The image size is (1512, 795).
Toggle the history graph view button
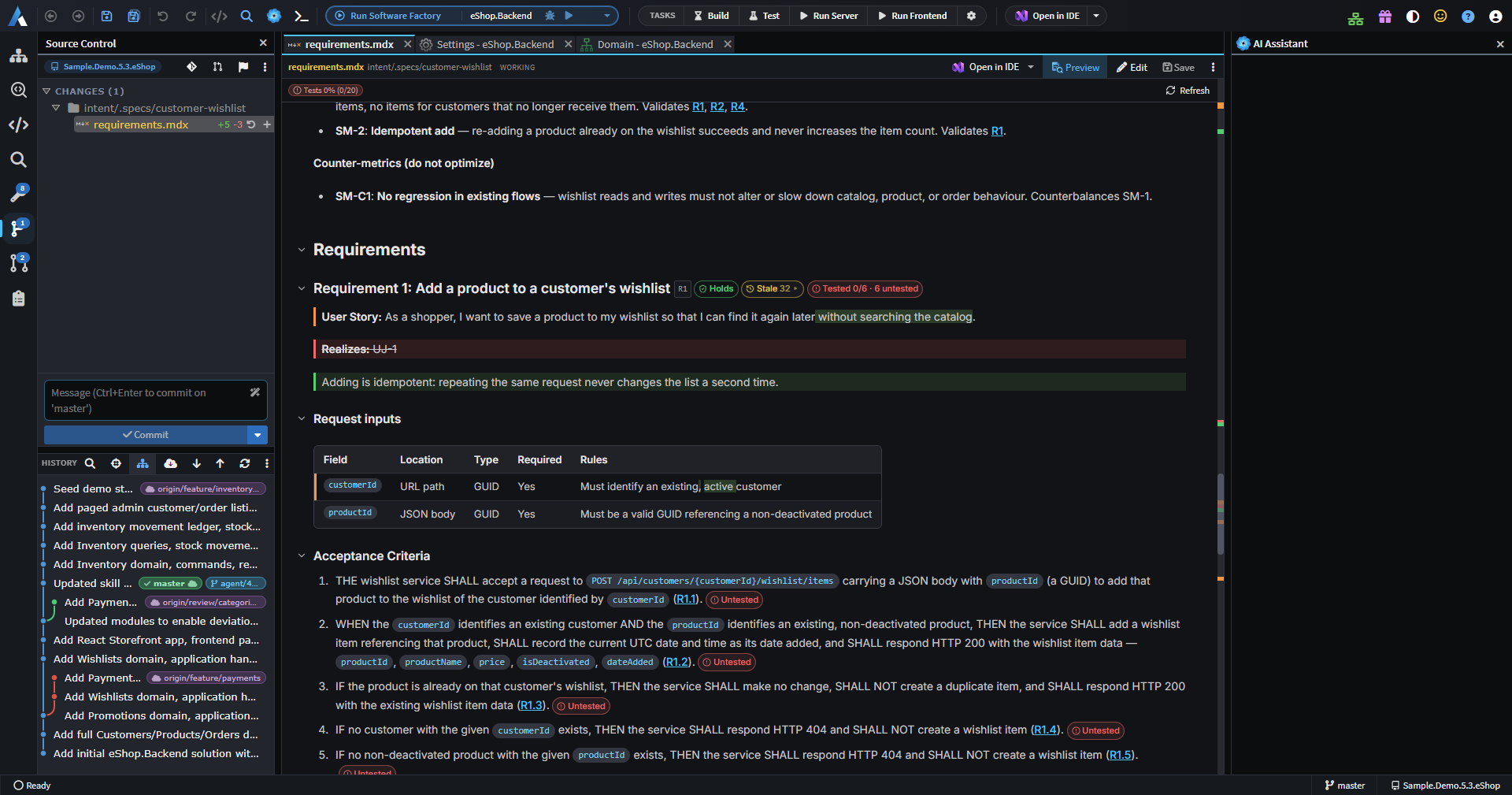[x=143, y=463]
